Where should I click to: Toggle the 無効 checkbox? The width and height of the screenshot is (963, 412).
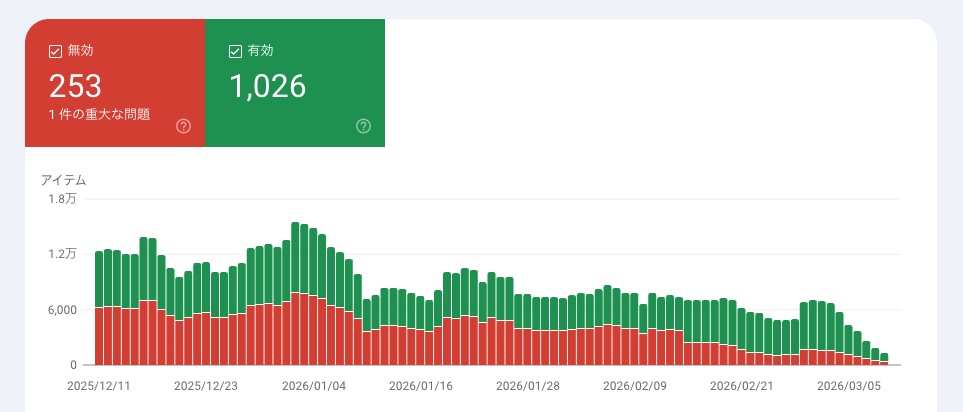click(56, 51)
